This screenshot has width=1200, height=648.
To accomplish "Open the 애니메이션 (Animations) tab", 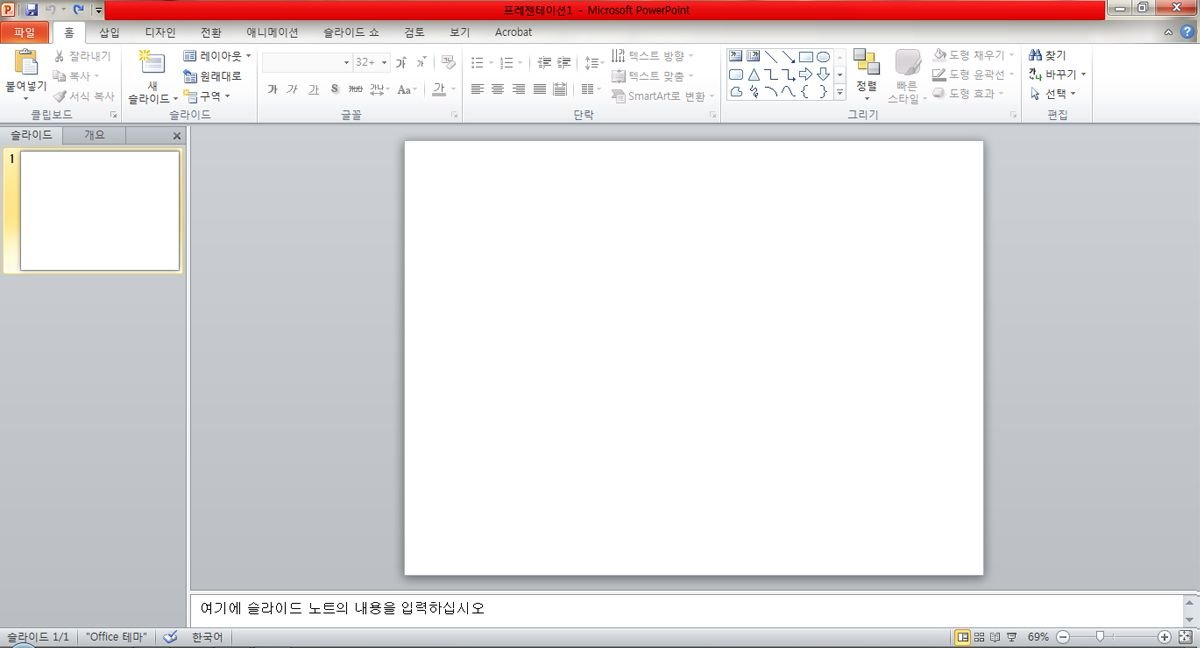I will [x=272, y=32].
